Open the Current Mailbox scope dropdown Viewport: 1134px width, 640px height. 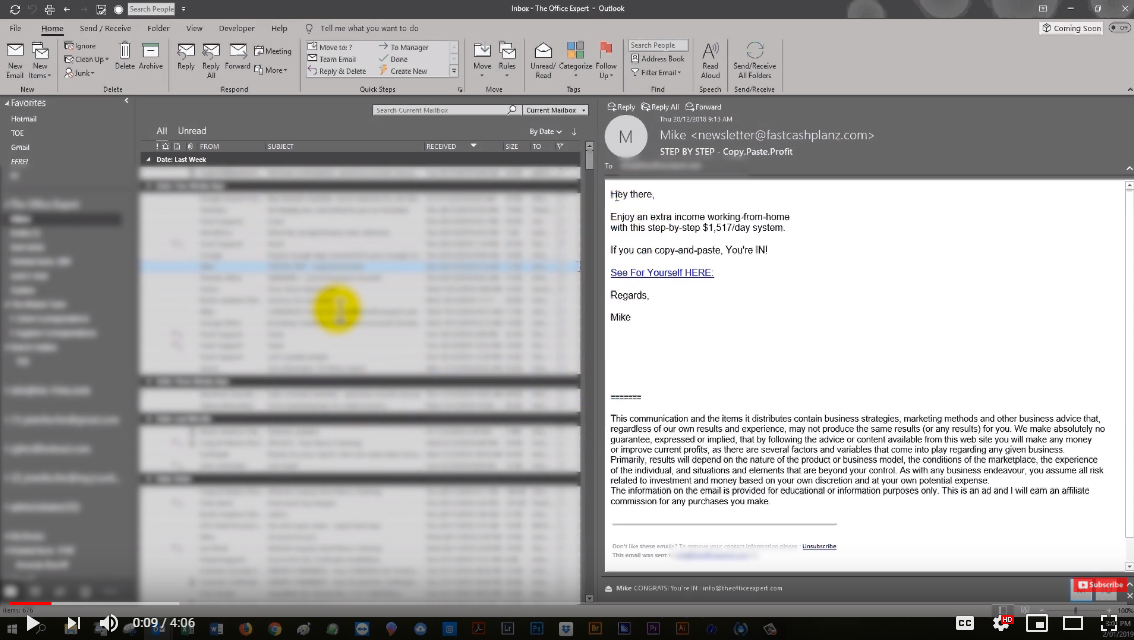pyautogui.click(x=555, y=110)
